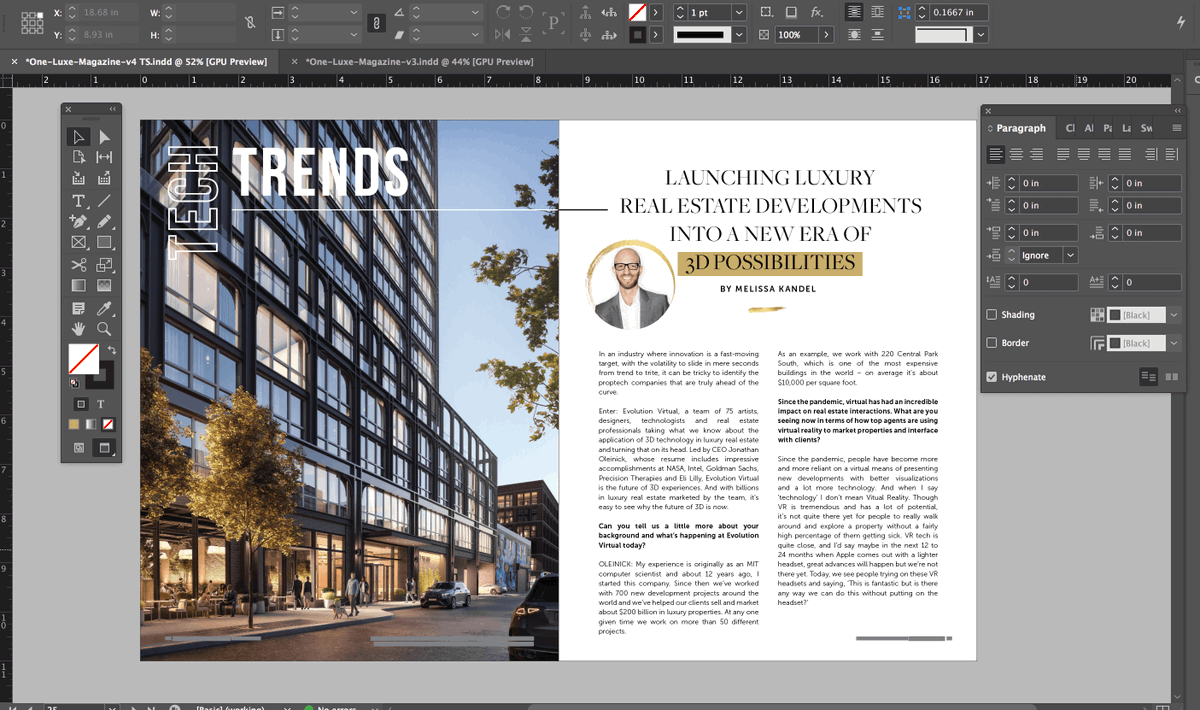Open the stroke style dropdown
The image size is (1200, 710).
[x=739, y=34]
